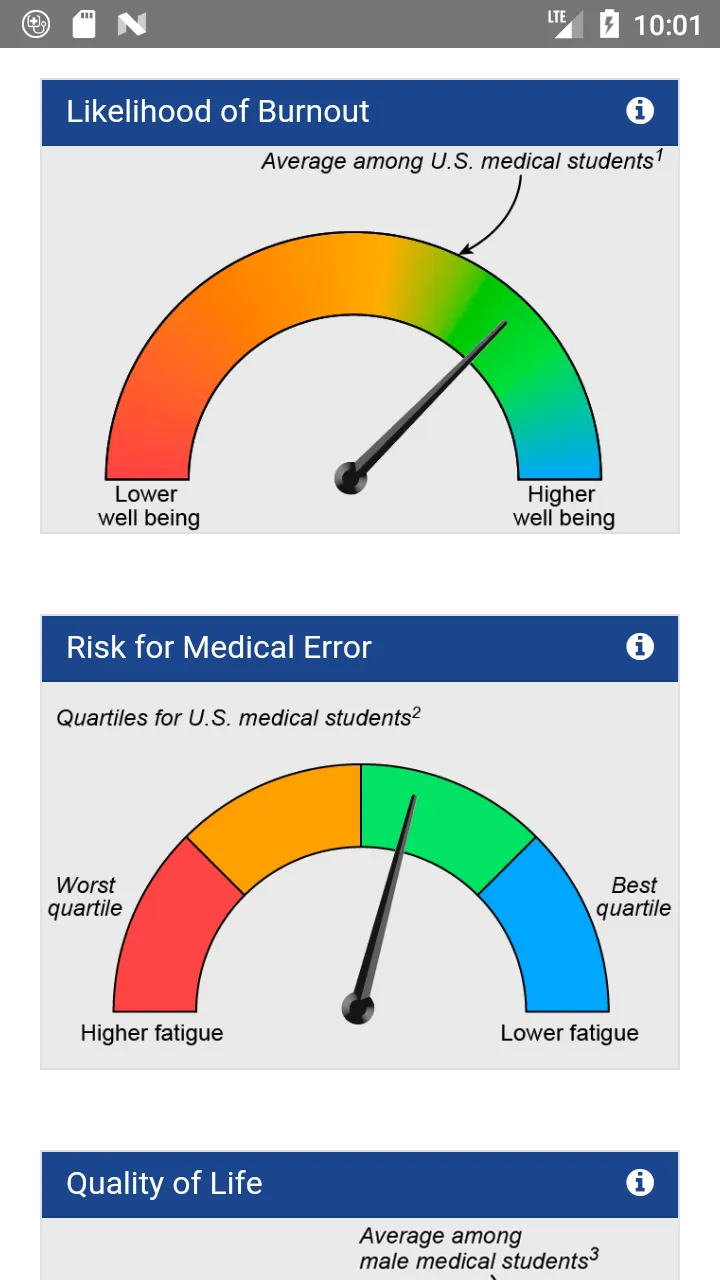
Task: Select the Likelihood of Burnout header
Action: coord(360,112)
